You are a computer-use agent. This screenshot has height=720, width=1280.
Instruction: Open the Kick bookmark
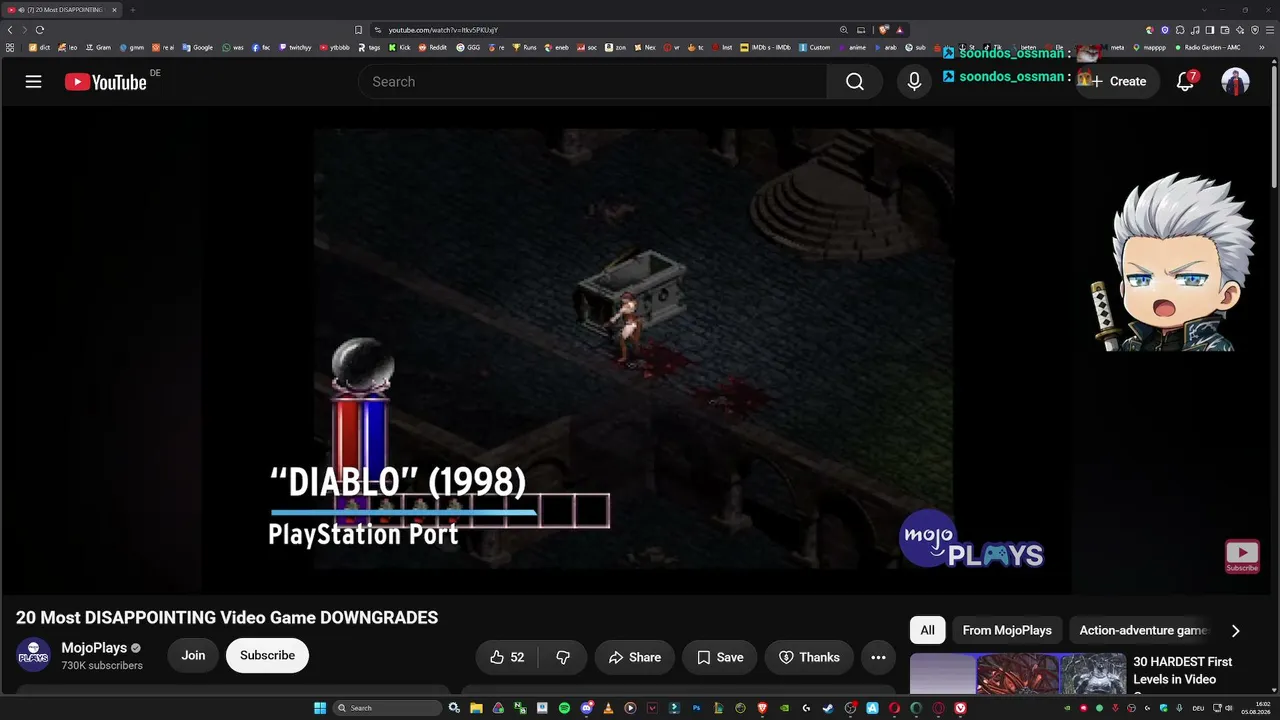coord(400,47)
